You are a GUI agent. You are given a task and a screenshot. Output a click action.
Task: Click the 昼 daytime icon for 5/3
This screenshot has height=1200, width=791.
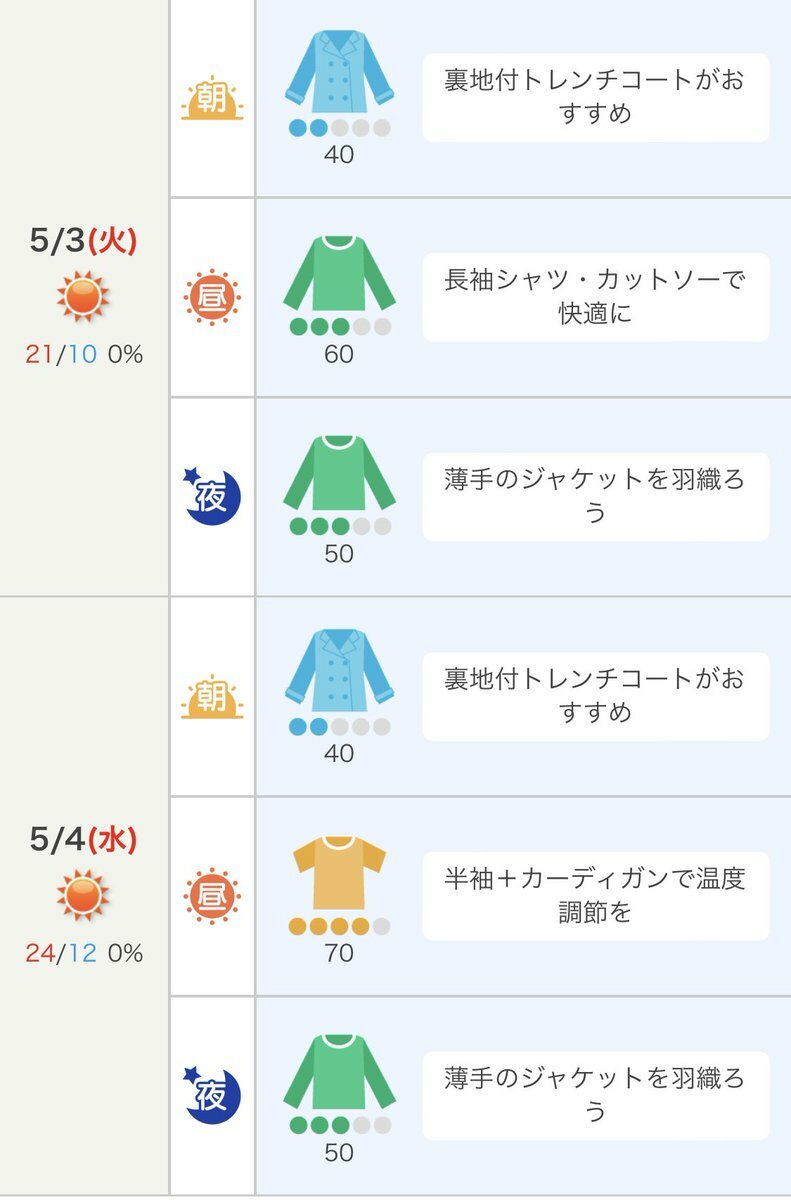pos(212,297)
